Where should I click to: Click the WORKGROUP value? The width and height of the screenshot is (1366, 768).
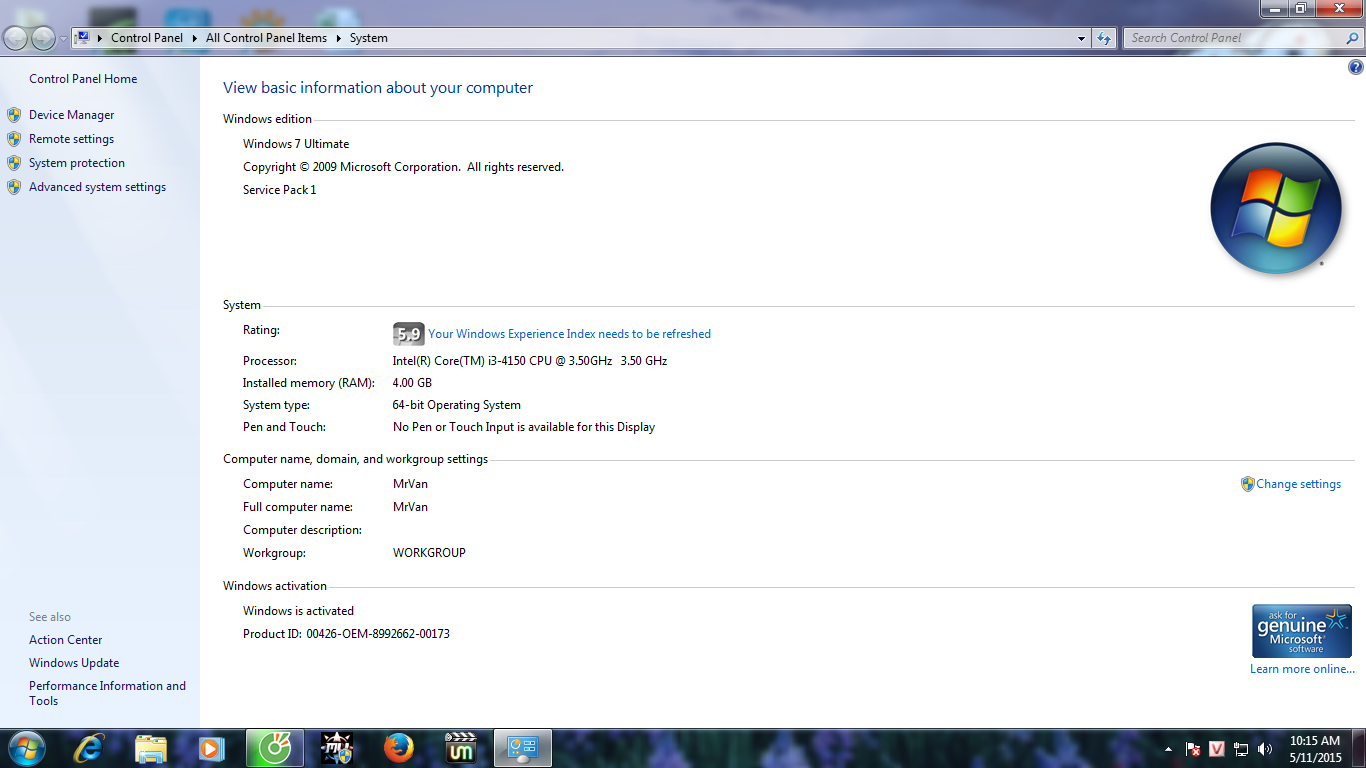(x=429, y=553)
